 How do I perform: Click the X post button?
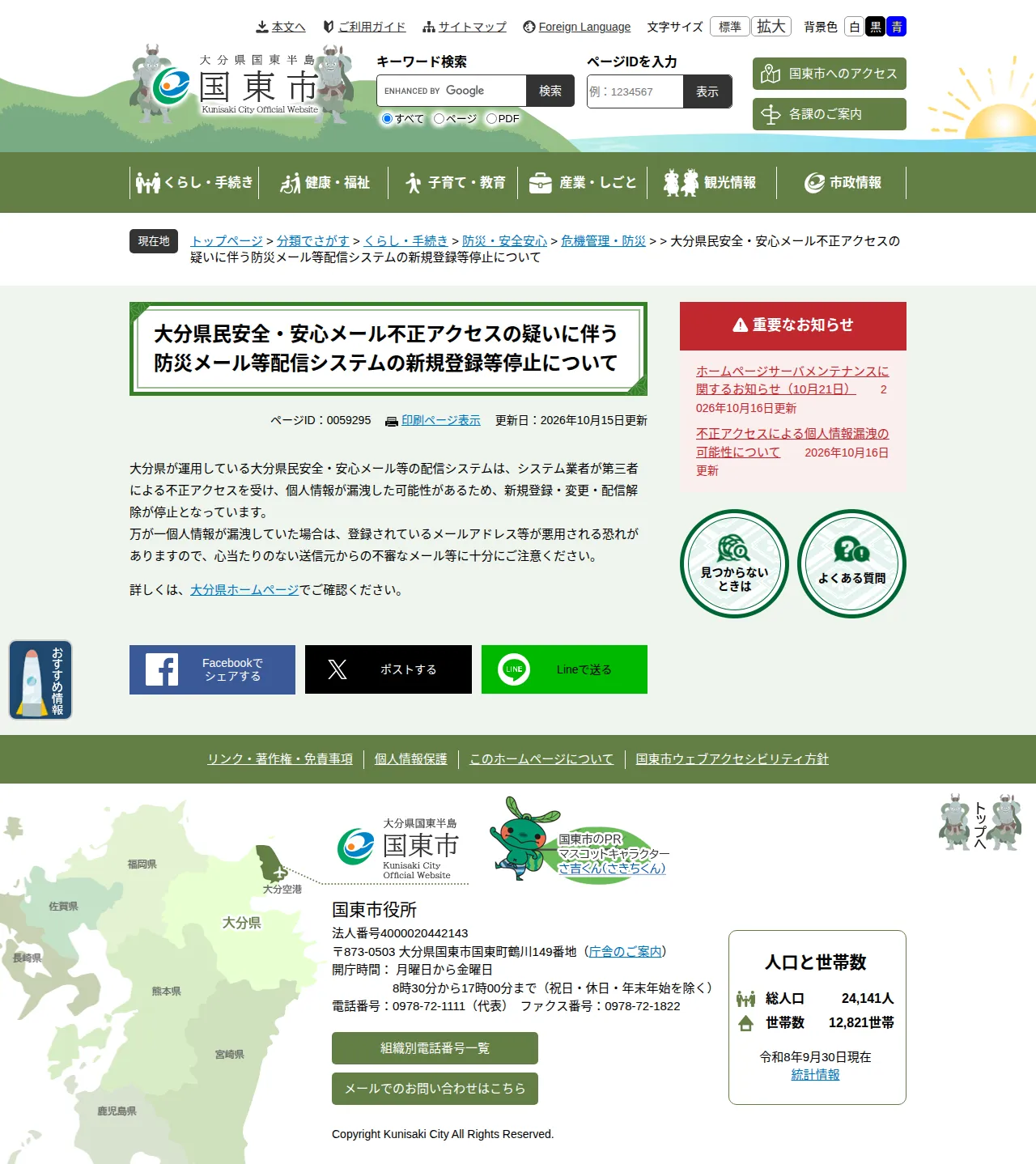coord(388,669)
